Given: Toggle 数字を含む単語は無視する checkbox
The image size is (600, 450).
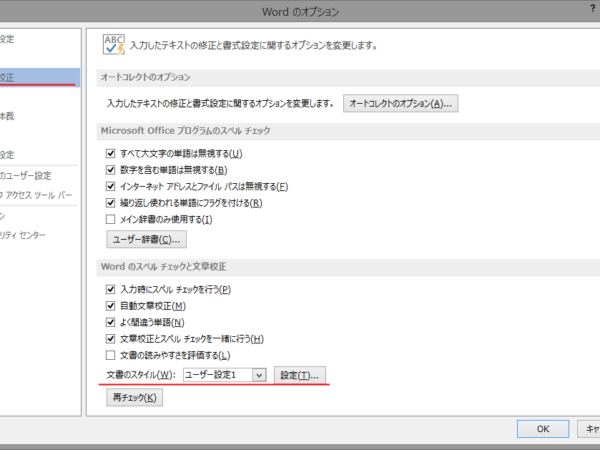Looking at the screenshot, I should point(110,170).
